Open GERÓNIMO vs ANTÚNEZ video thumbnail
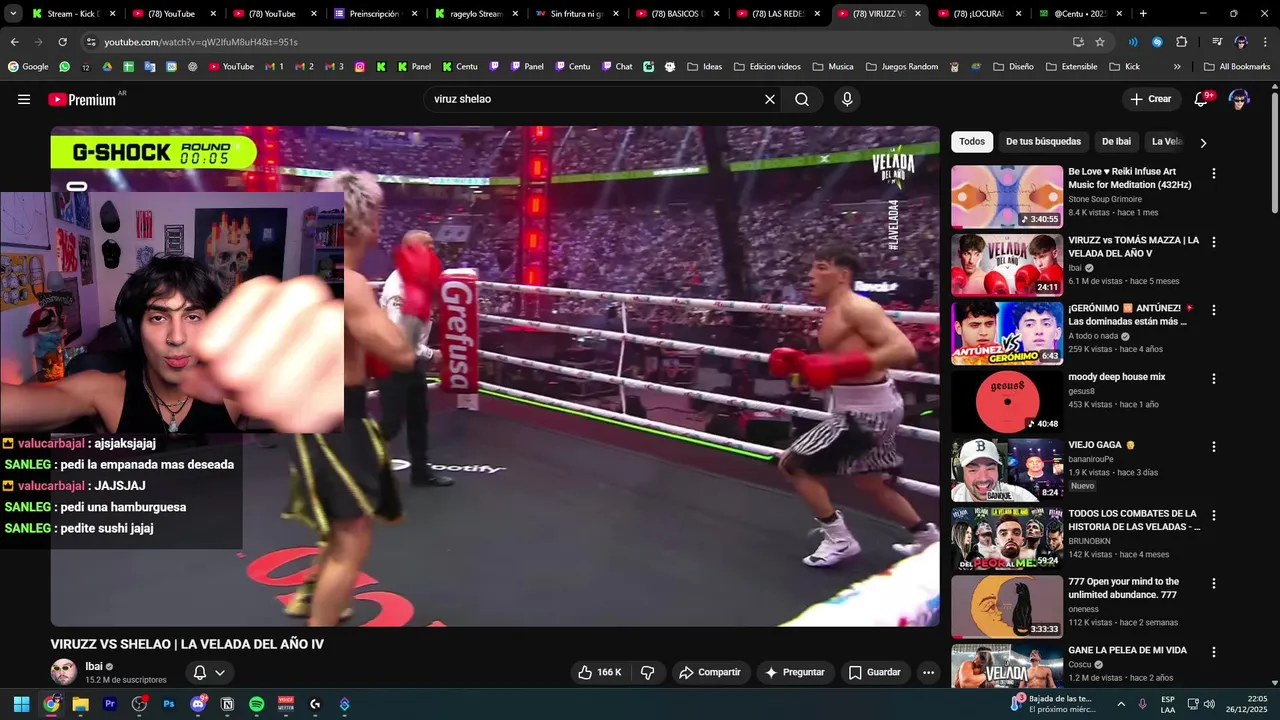 click(1007, 333)
